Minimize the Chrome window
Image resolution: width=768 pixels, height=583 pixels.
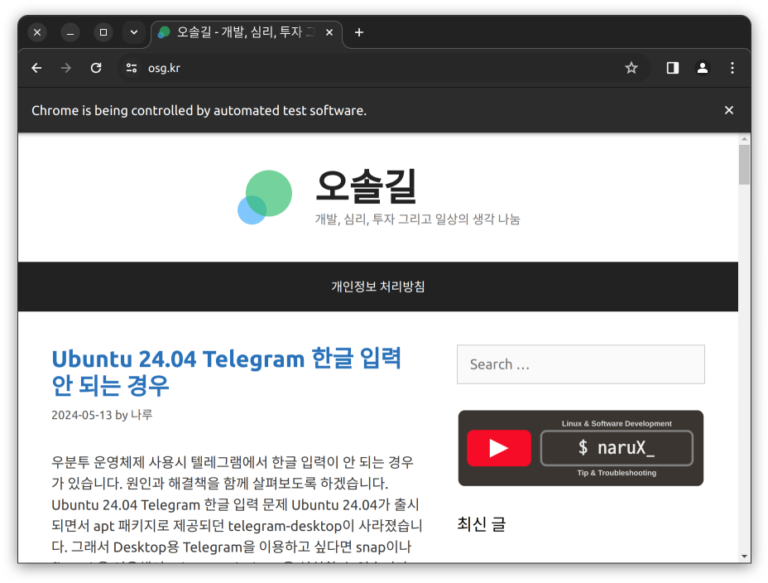point(70,32)
